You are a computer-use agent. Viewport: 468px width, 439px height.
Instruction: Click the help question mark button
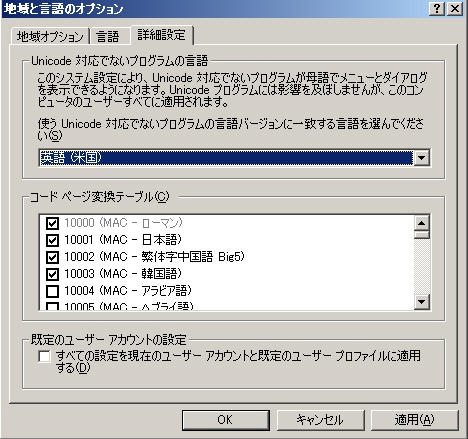coord(437,8)
